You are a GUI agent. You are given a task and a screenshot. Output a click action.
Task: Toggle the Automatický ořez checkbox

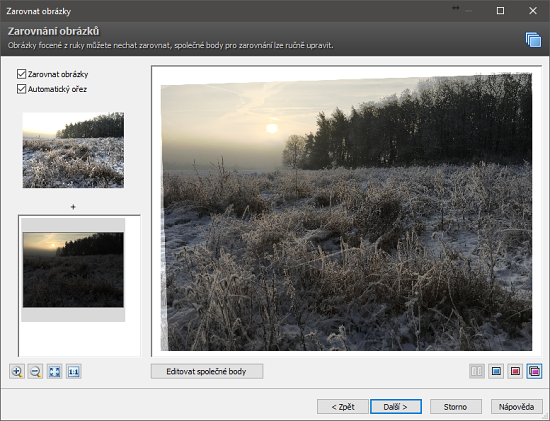click(21, 89)
